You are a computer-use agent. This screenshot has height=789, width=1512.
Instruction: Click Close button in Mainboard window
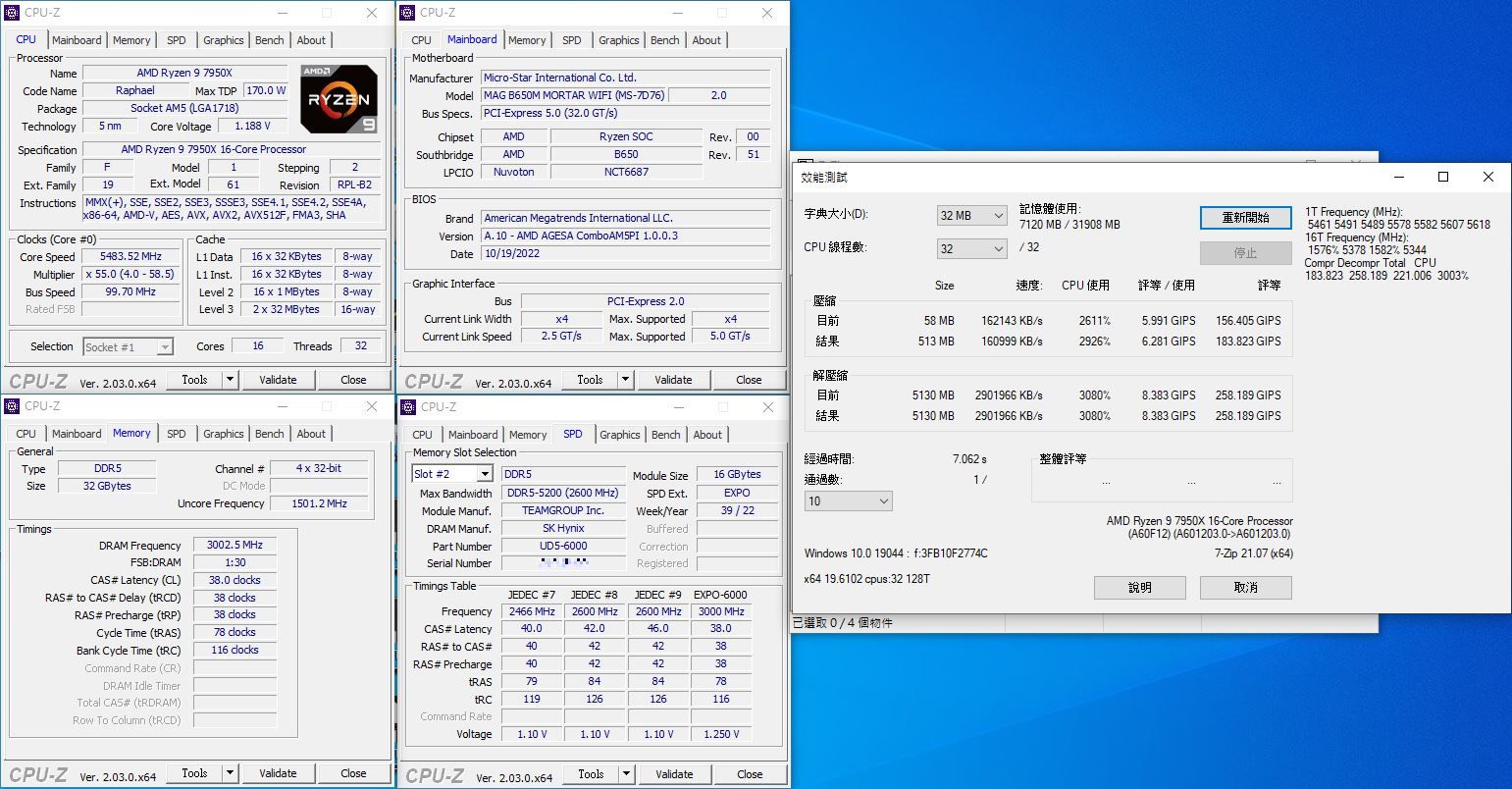pyautogui.click(x=749, y=380)
